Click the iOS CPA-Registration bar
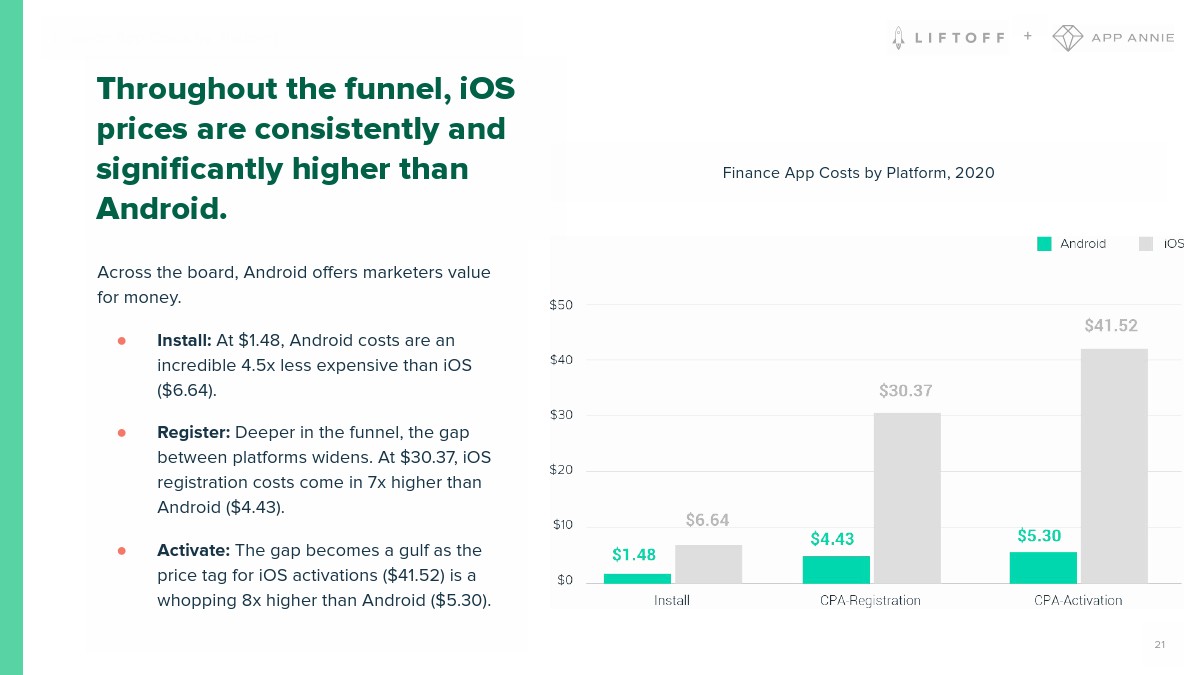 click(x=907, y=497)
